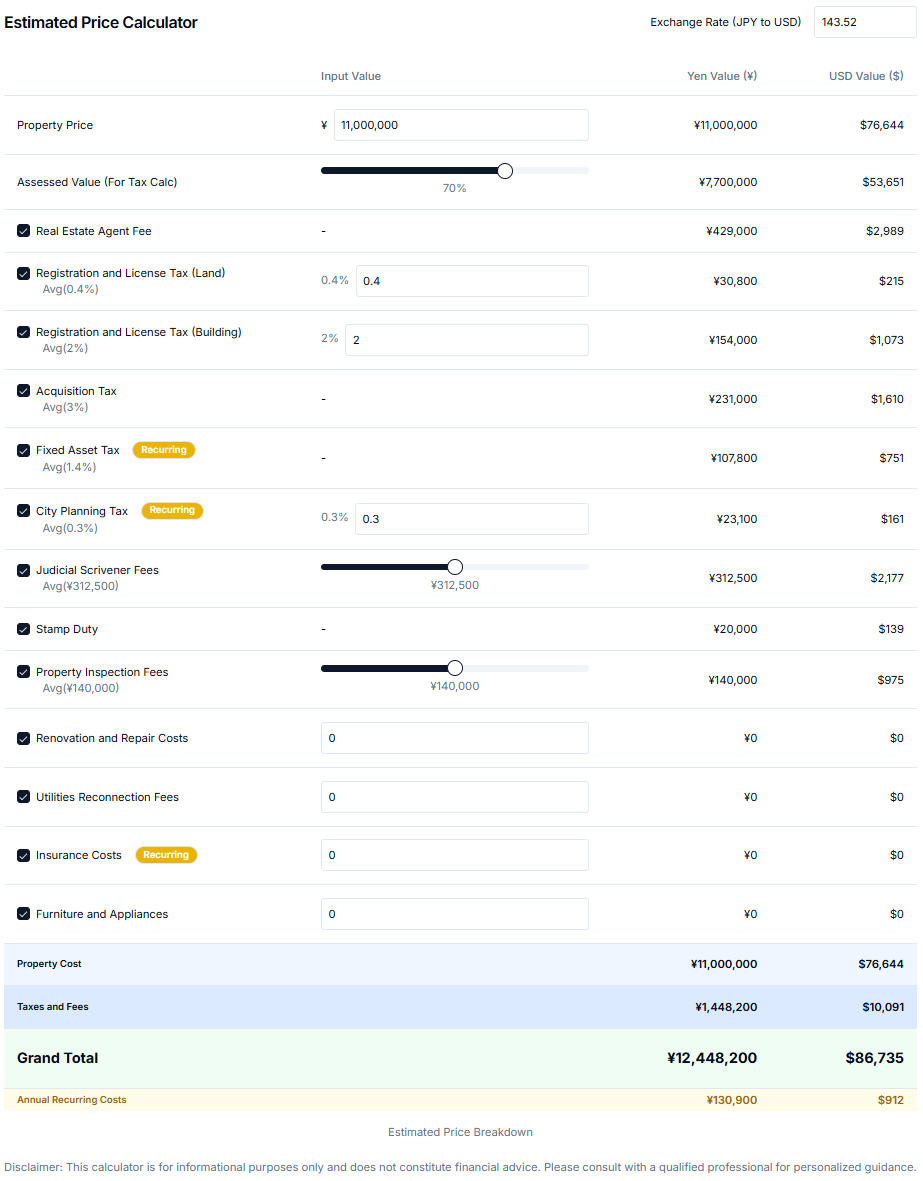923x1181 pixels.
Task: Click Renovation and Repair Costs input field
Action: coord(454,738)
